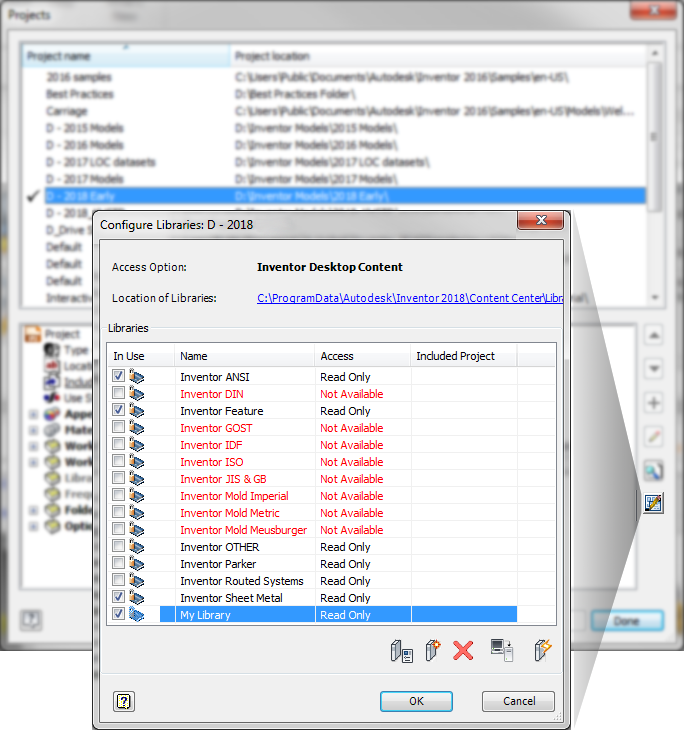
Task: Click the plus add icon in Projects window
Action: 654,403
